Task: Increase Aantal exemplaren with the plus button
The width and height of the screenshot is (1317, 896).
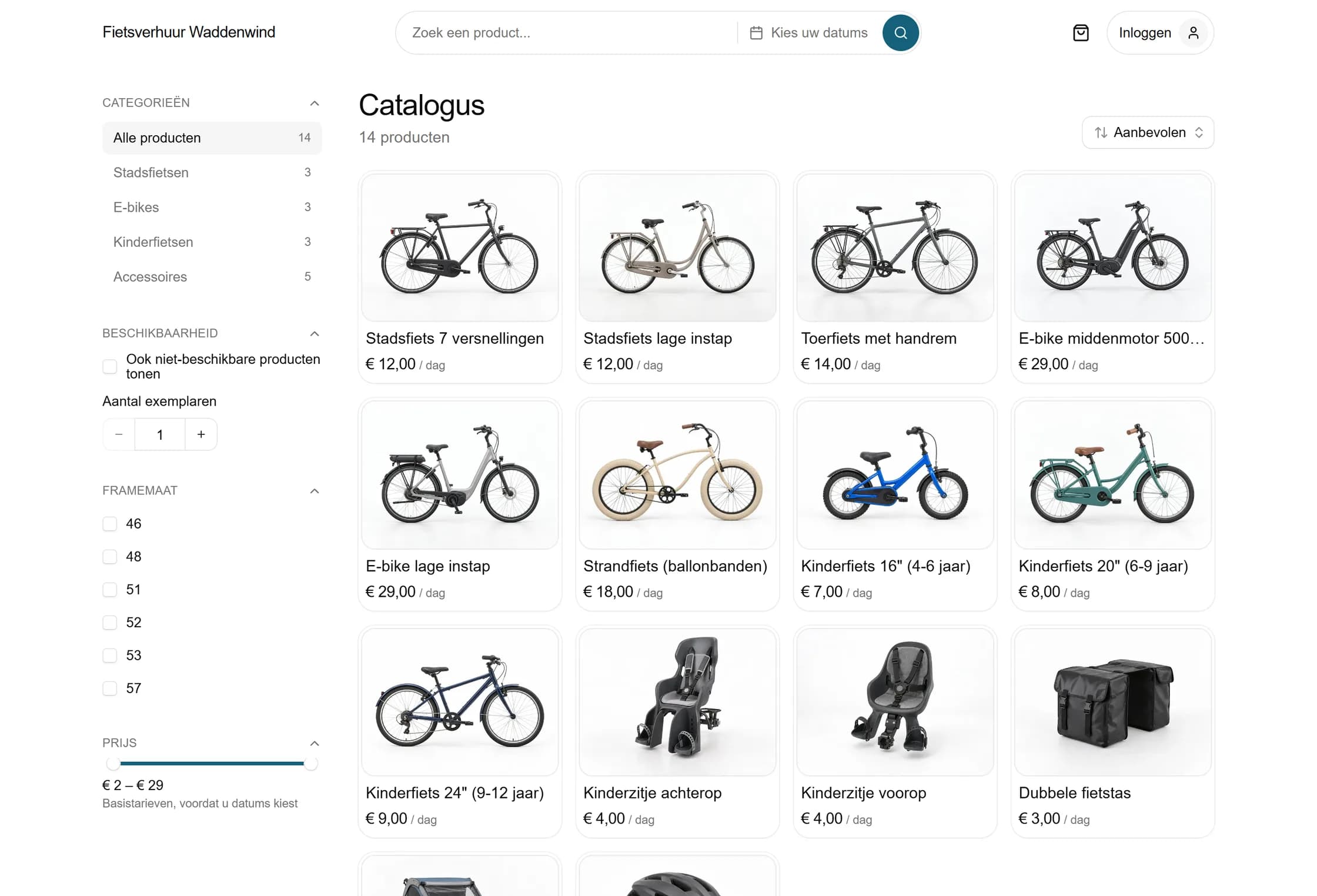Action: coord(201,434)
